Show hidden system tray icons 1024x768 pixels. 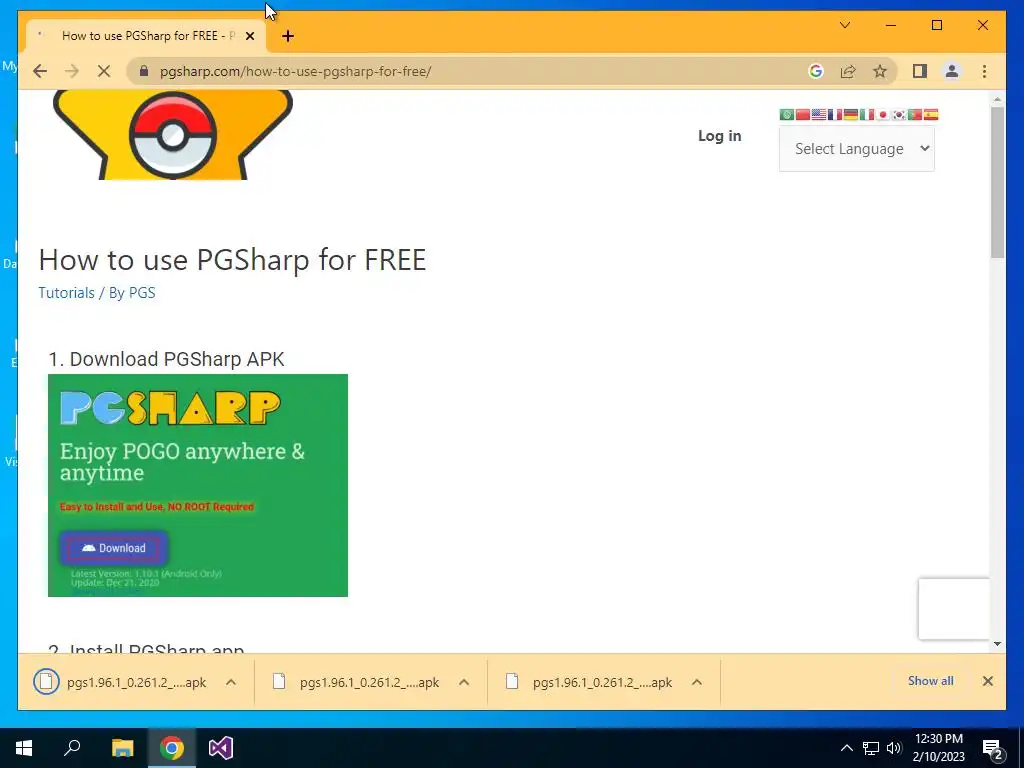[x=846, y=748]
